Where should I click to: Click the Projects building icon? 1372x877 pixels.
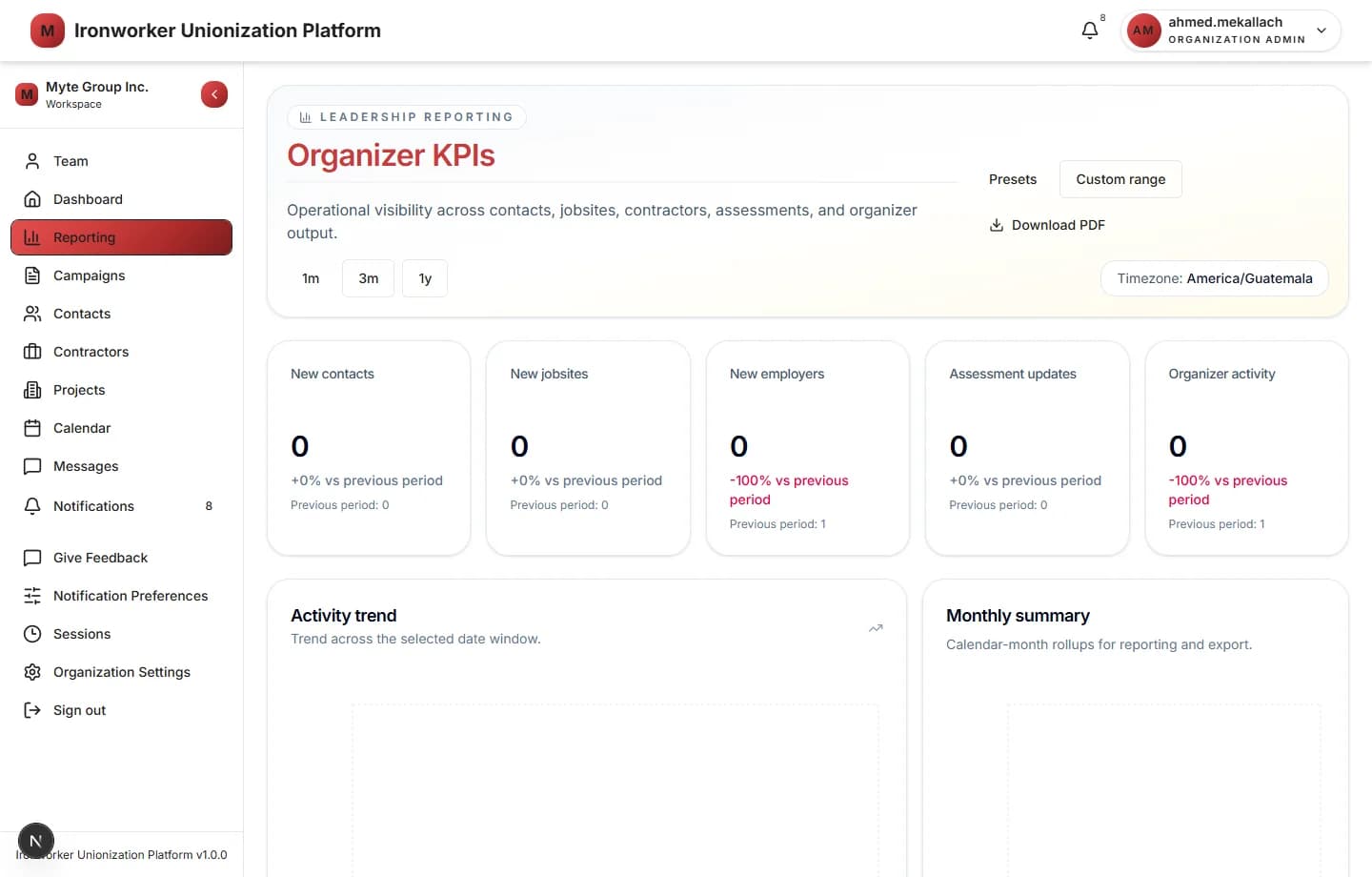point(32,390)
